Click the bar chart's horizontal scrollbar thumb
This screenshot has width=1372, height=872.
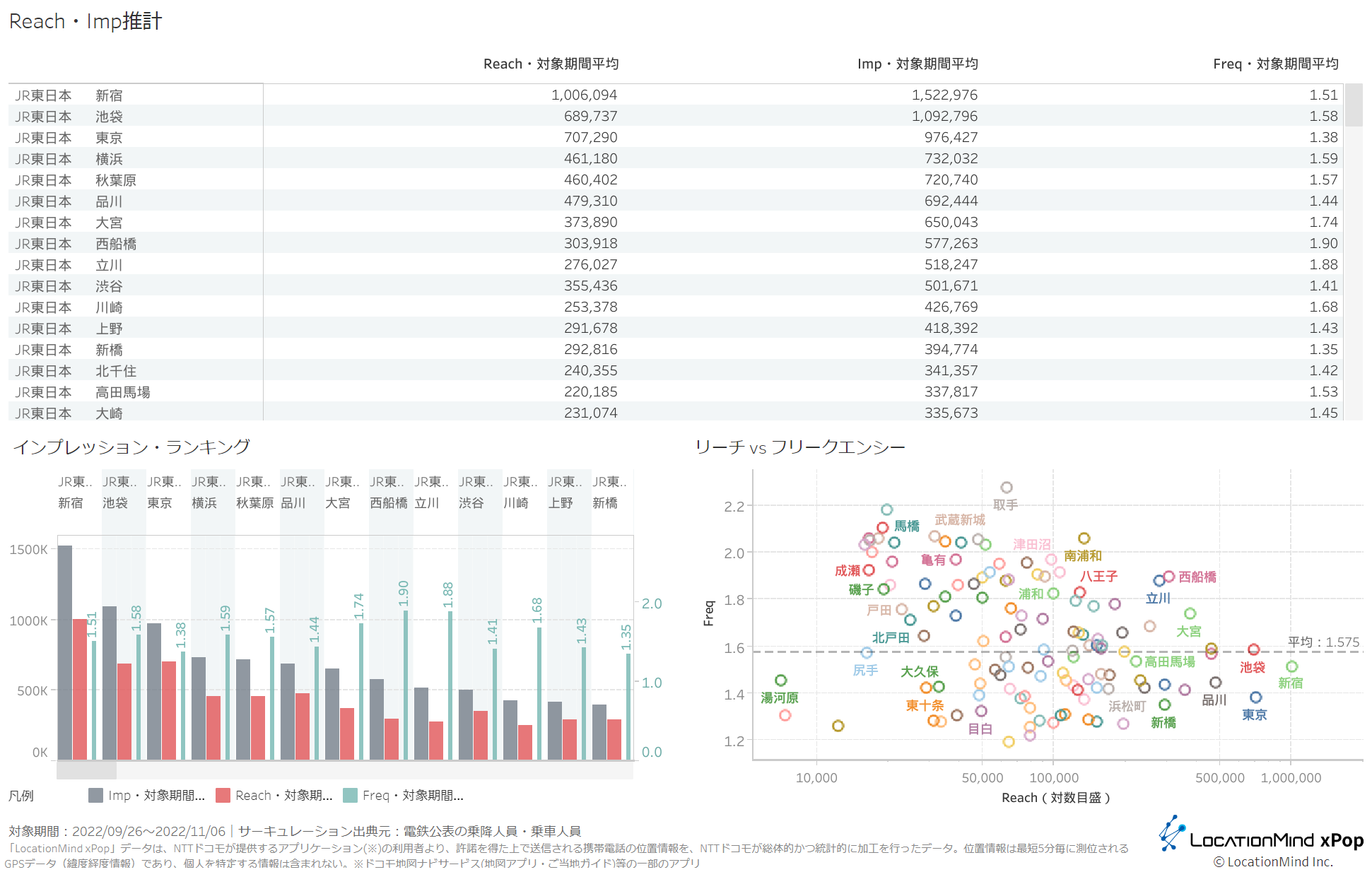pyautogui.click(x=86, y=770)
